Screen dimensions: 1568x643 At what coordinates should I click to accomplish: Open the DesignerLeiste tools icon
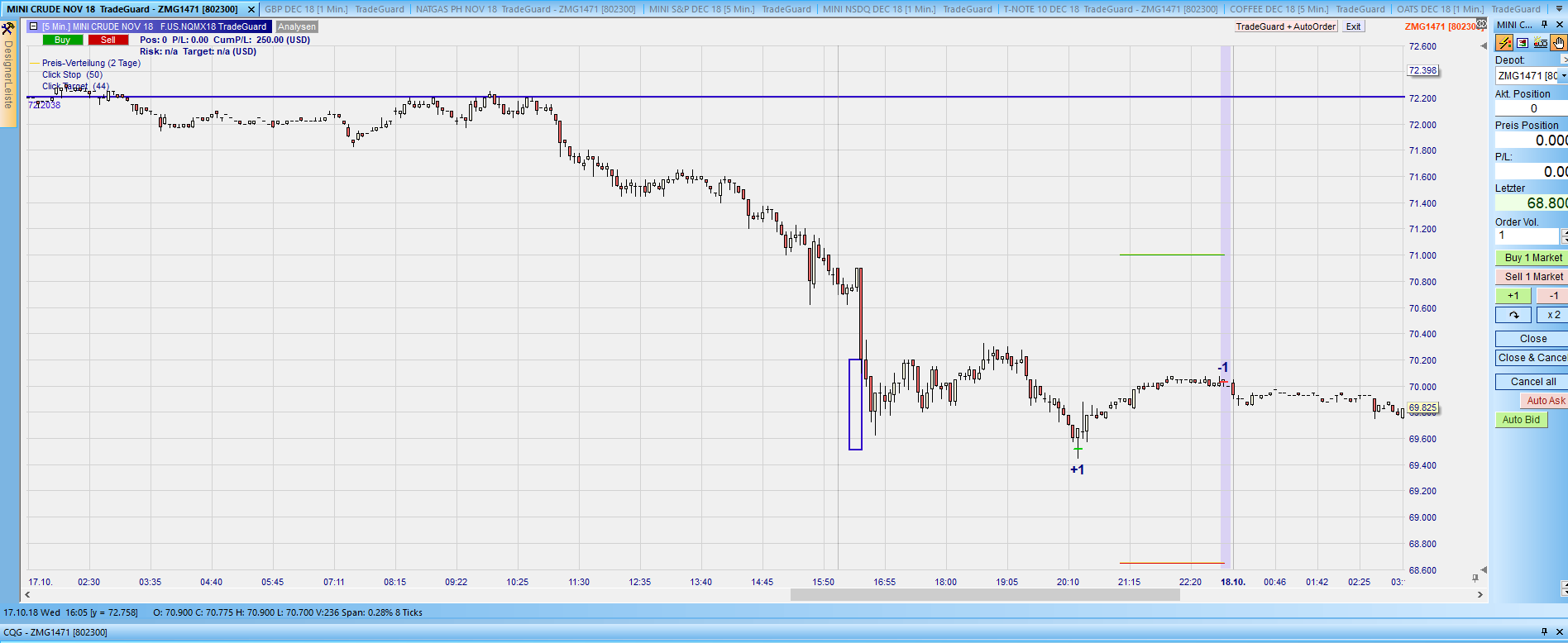8,29
